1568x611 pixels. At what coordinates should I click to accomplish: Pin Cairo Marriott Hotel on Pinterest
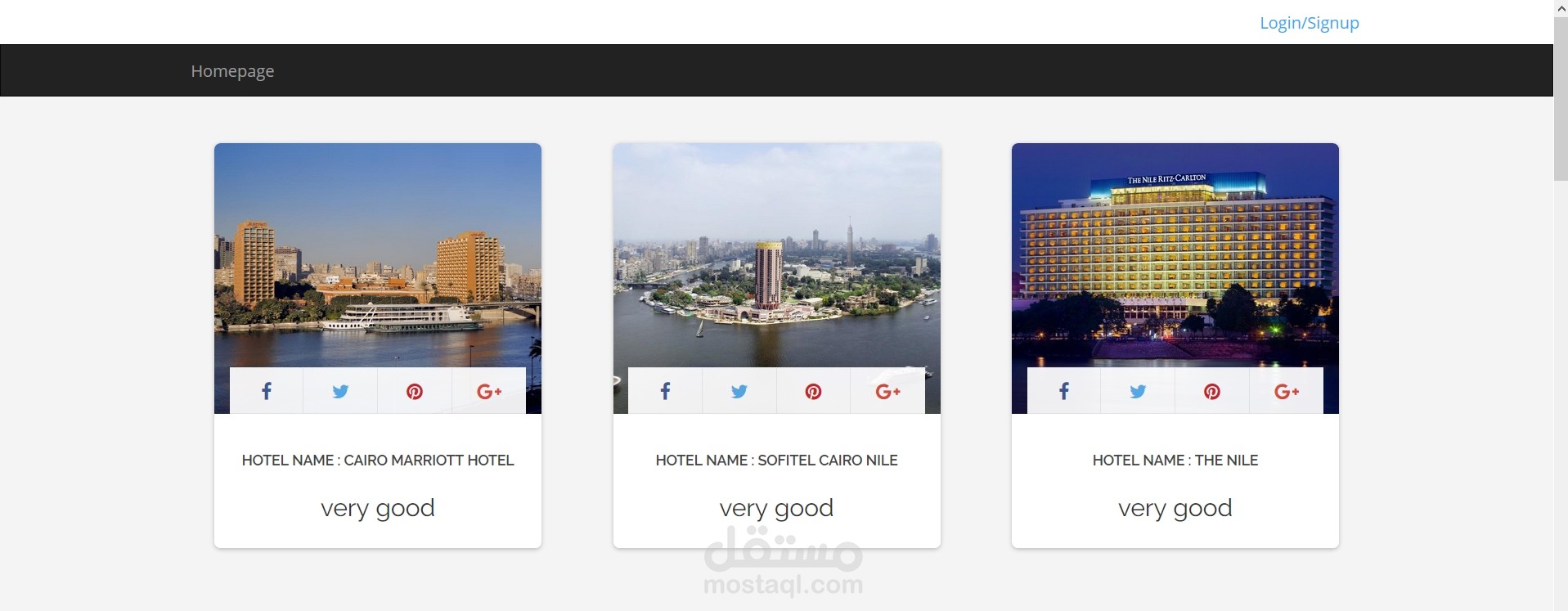pyautogui.click(x=415, y=391)
